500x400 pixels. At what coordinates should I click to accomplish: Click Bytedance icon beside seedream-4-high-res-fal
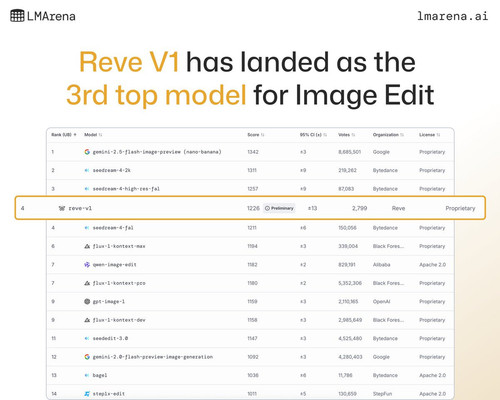(x=87, y=189)
